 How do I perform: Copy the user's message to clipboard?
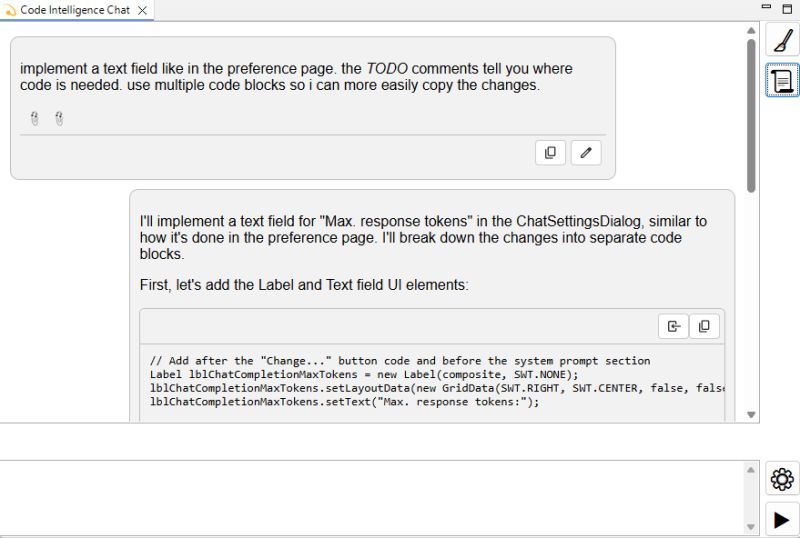[551, 153]
